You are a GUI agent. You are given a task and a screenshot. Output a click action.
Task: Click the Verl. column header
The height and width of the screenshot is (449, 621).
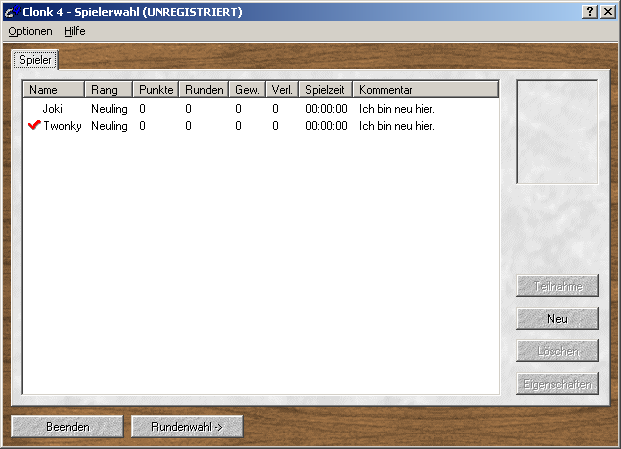click(282, 90)
